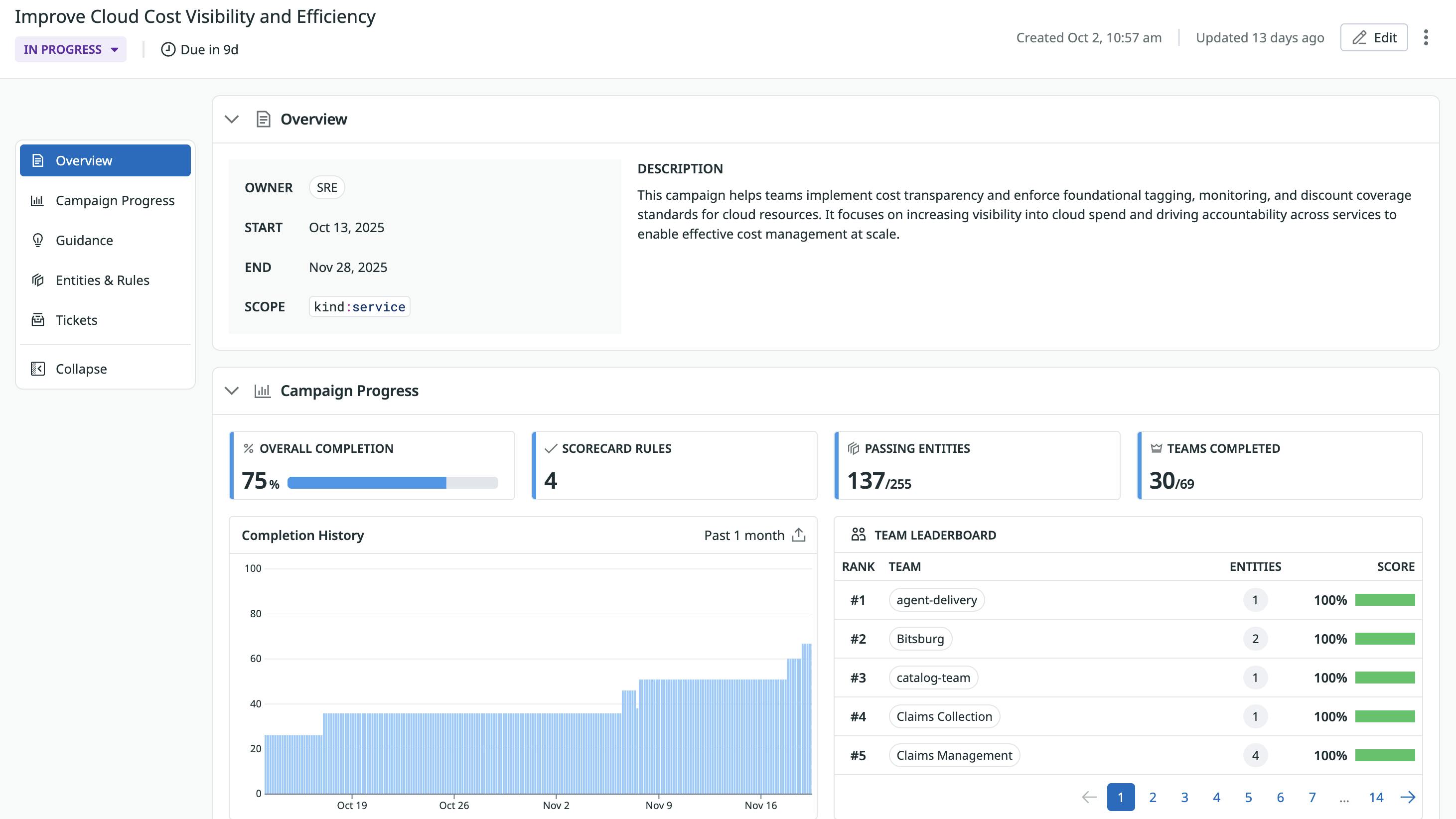Viewport: 1456px width, 819px height.
Task: Select Campaign Progress in the sidebar
Action: click(115, 201)
